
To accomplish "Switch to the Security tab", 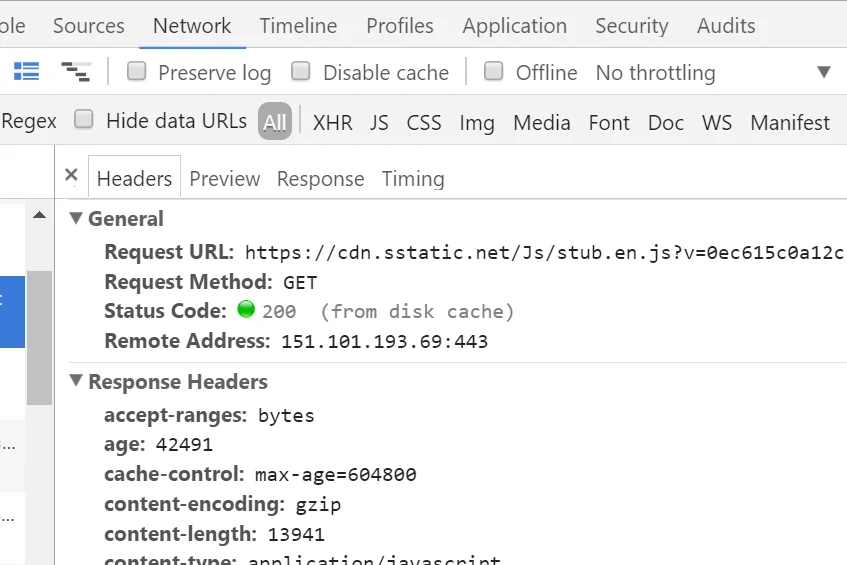I will pos(631,26).
